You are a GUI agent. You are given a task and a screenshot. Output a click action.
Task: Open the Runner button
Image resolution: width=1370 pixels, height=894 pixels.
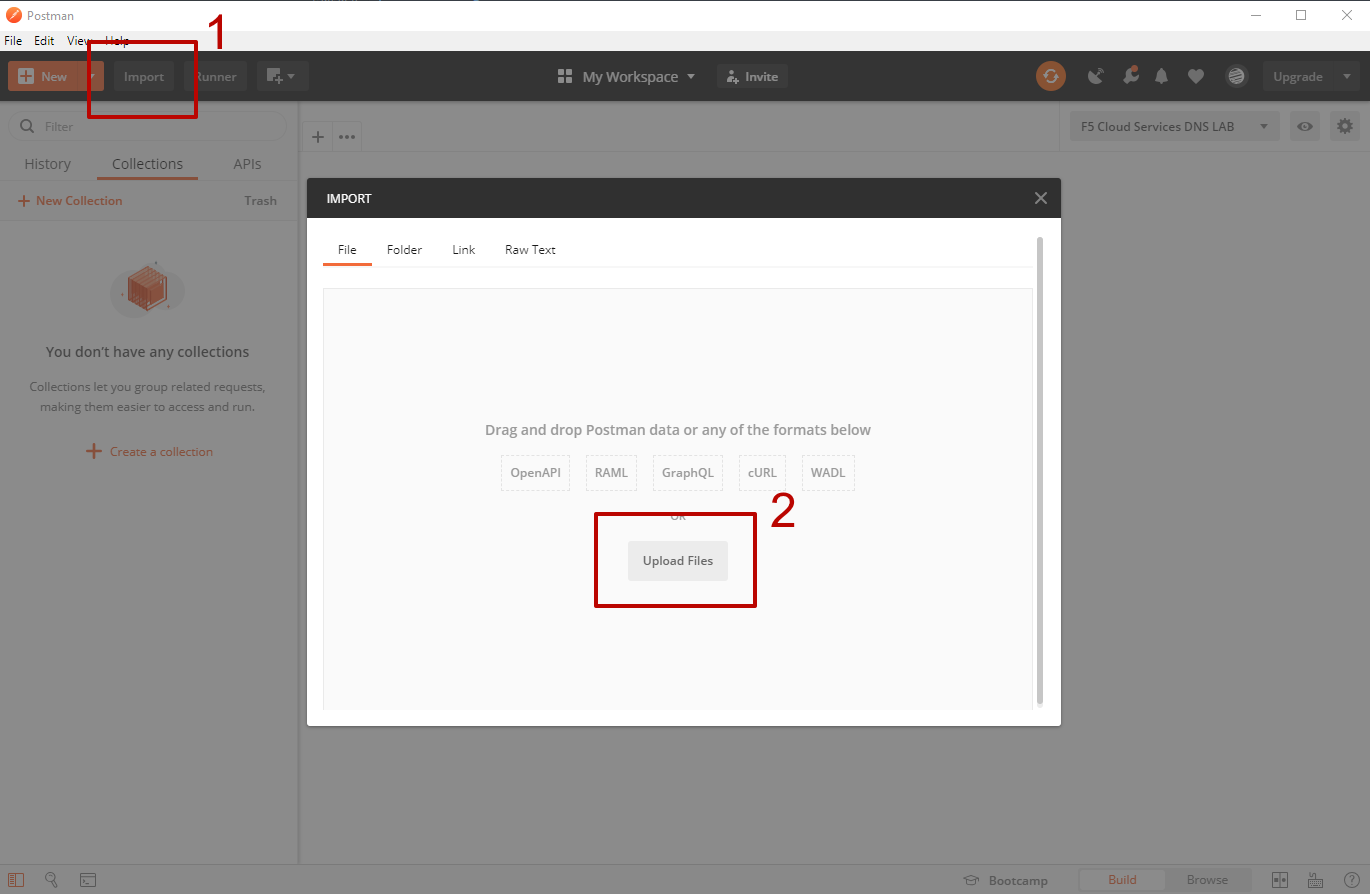215,77
